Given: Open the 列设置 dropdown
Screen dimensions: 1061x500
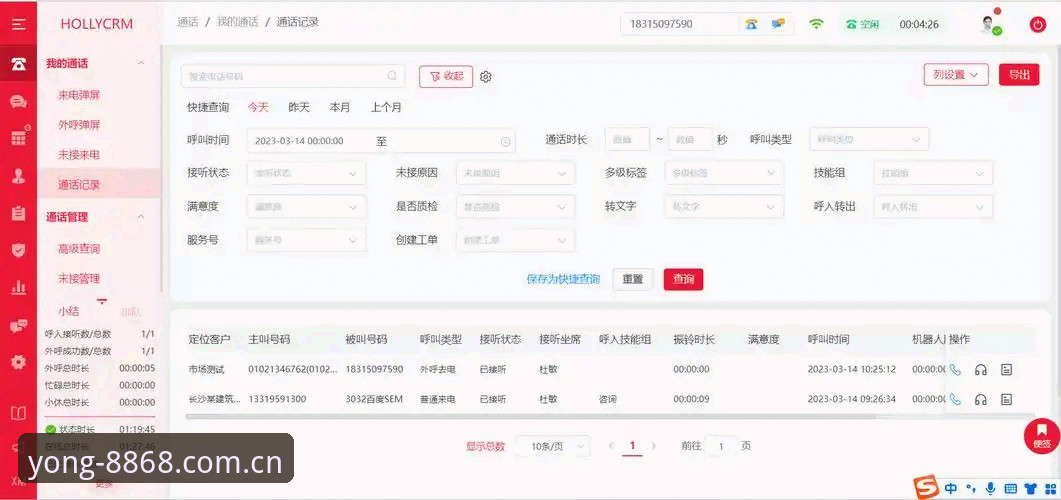Looking at the screenshot, I should [956, 74].
